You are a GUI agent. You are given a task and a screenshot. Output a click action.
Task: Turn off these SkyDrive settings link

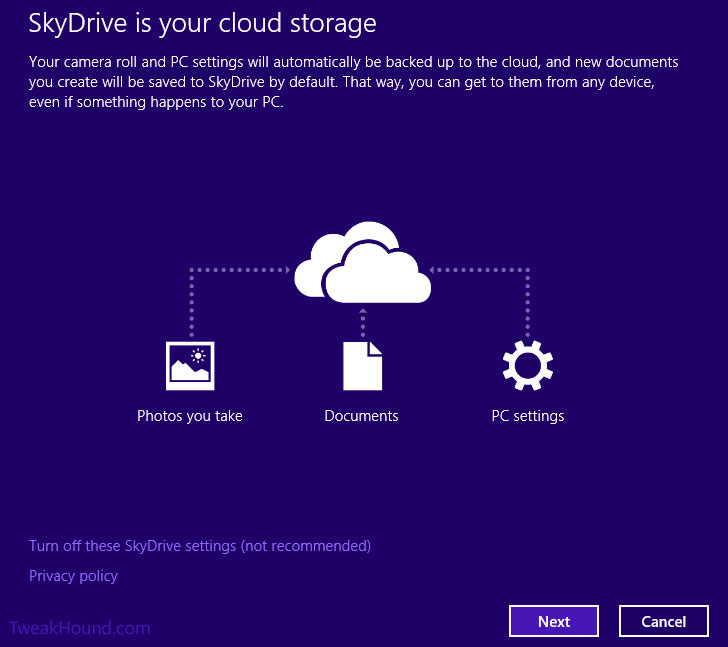(200, 546)
